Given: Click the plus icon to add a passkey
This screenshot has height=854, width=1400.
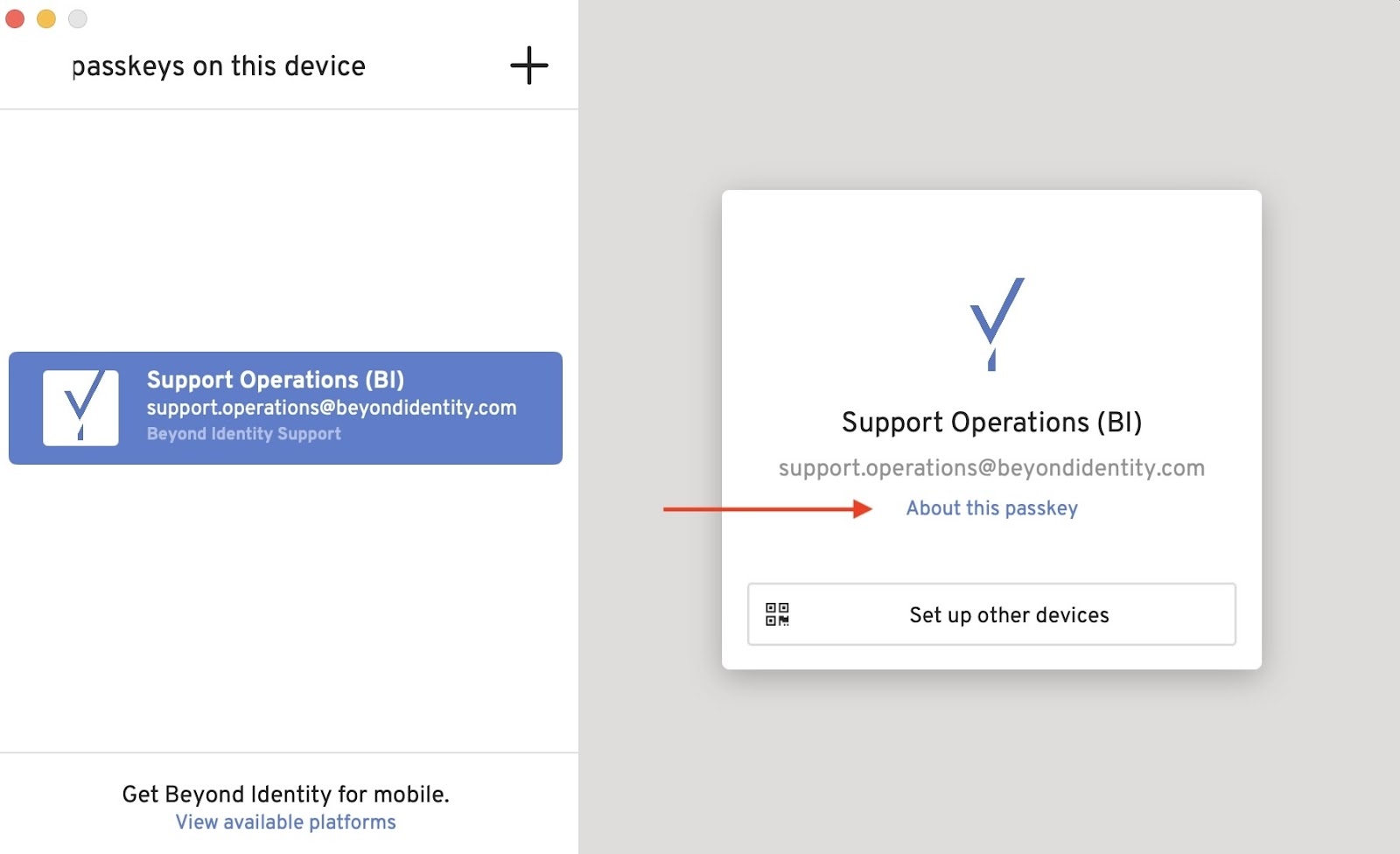Looking at the screenshot, I should (529, 66).
